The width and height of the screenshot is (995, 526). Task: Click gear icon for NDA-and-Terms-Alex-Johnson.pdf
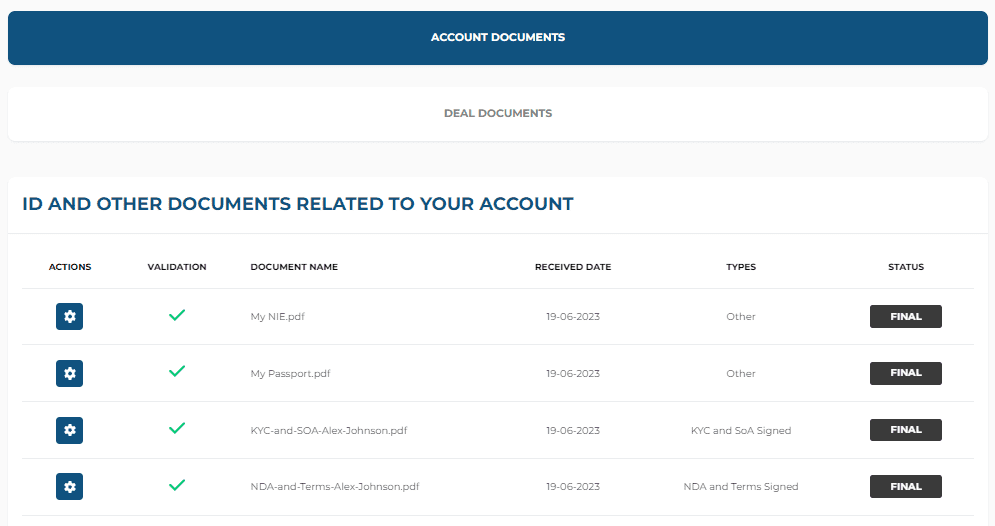click(69, 487)
